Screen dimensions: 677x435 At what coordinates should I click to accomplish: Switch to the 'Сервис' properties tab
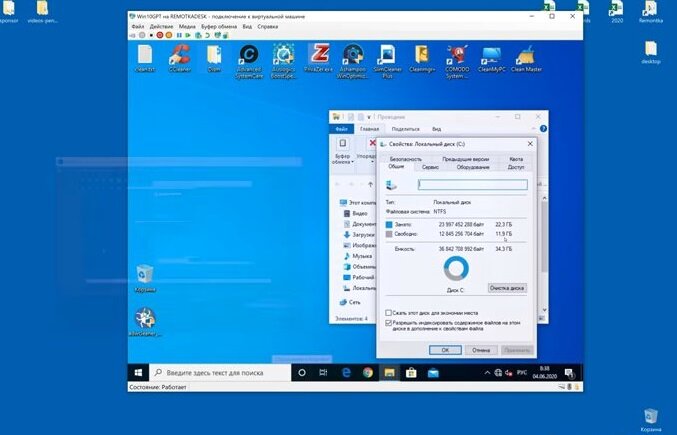[x=430, y=167]
